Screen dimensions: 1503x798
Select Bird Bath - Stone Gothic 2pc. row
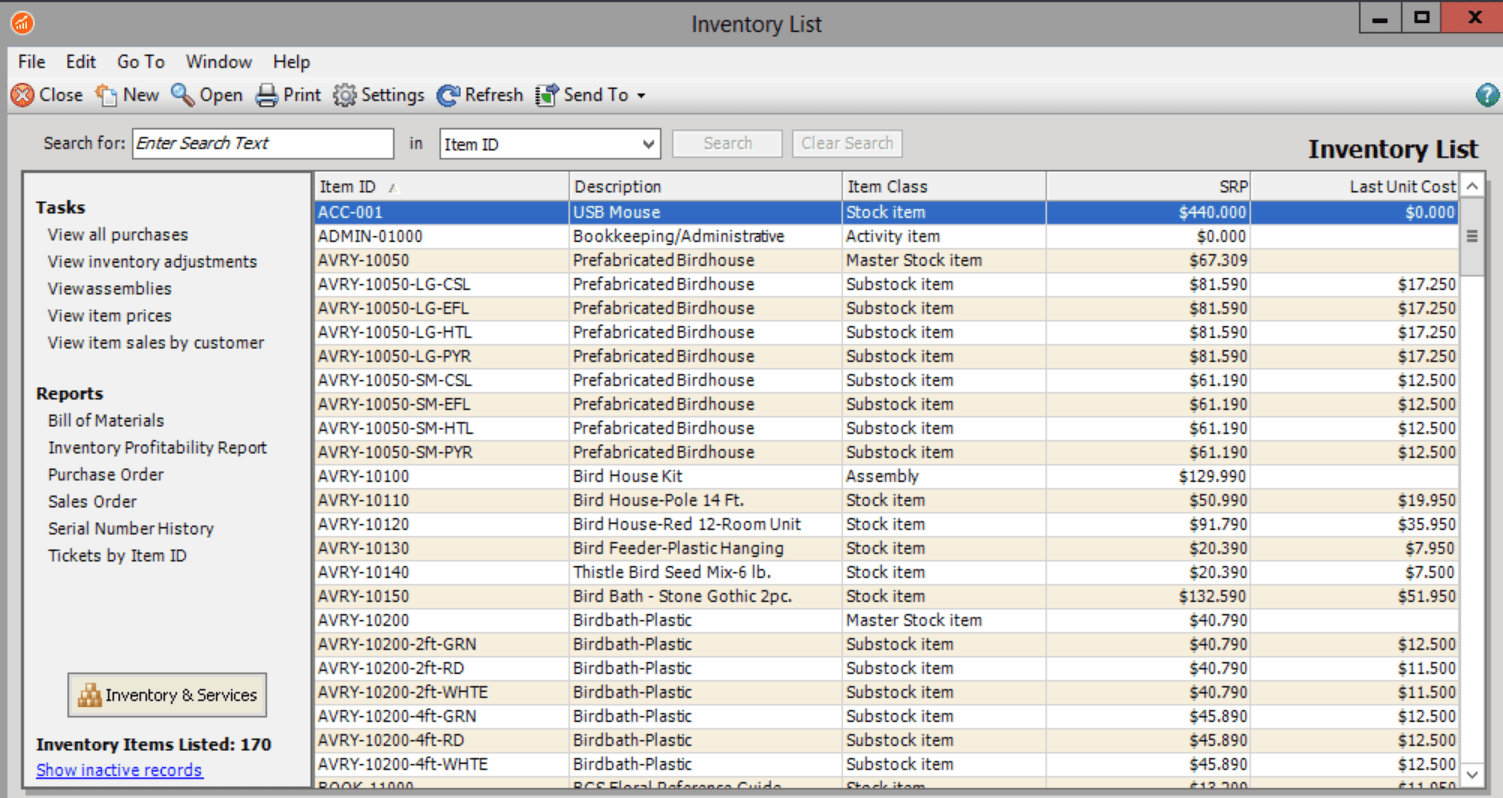[x=887, y=596]
